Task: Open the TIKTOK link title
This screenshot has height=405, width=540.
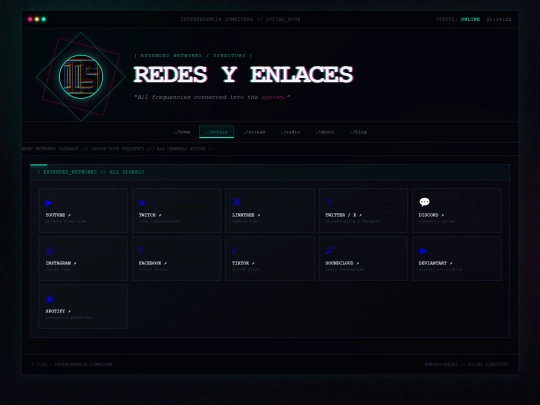Action: pyautogui.click(x=240, y=263)
